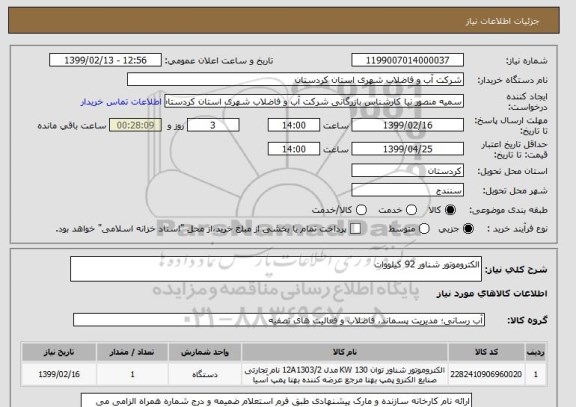Select the کالا radio button
The image size is (576, 407).
pyautogui.click(x=450, y=210)
